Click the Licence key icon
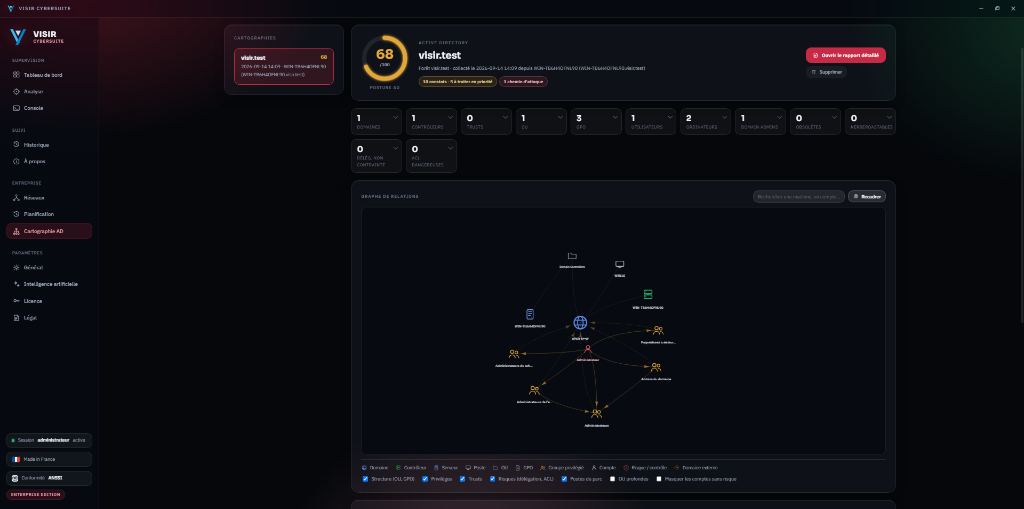1024x509 pixels. (16, 301)
